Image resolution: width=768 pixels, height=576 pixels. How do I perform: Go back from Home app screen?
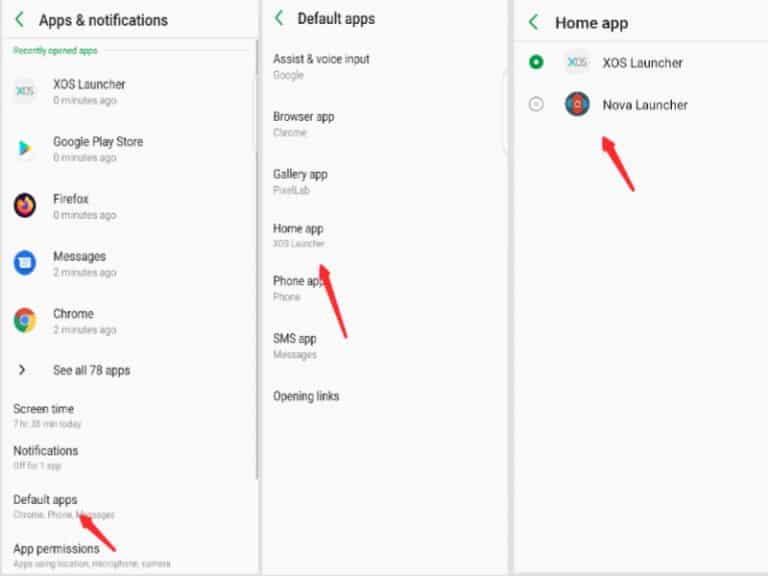(534, 22)
